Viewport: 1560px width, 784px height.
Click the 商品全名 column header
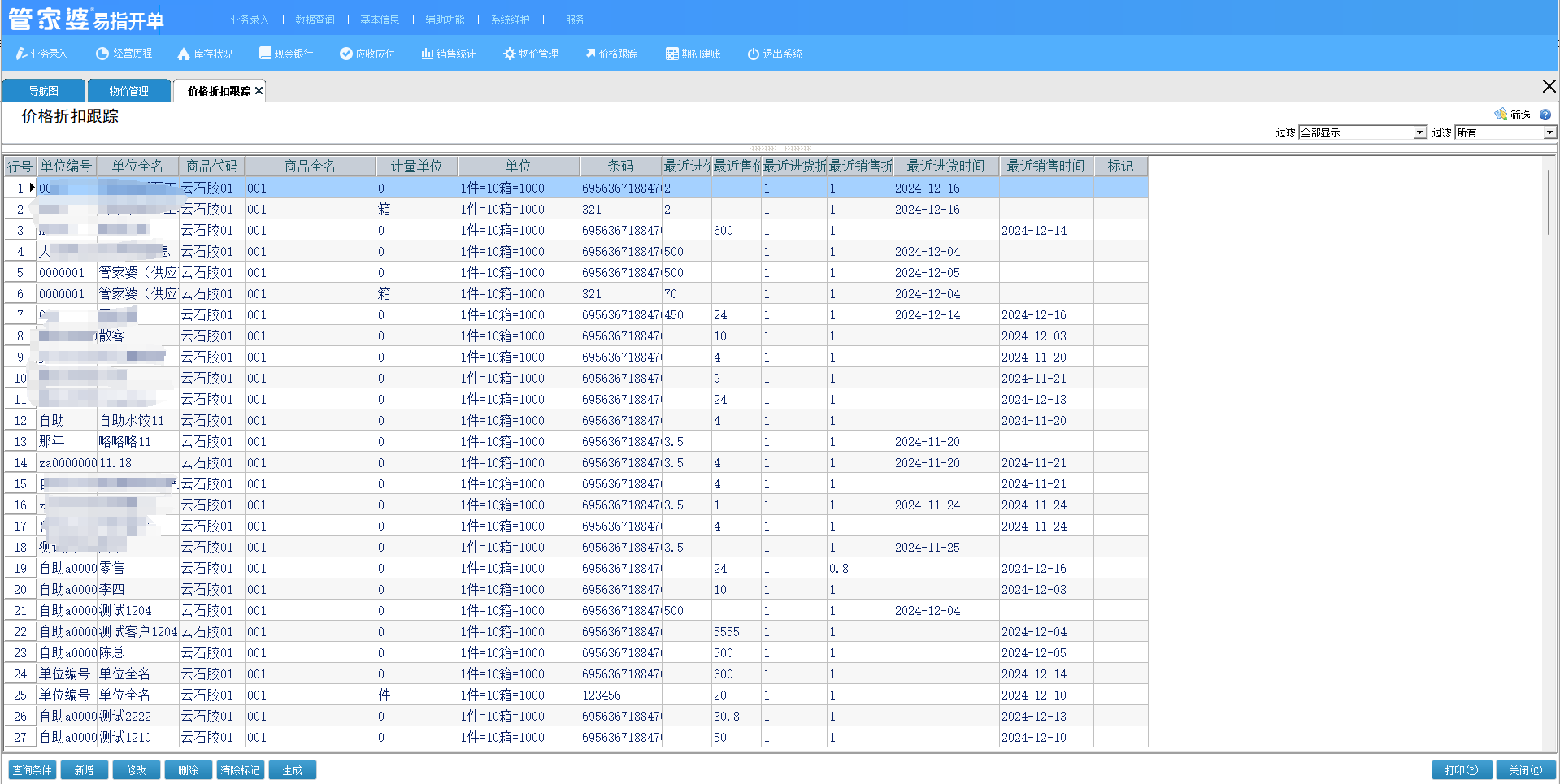(x=310, y=167)
